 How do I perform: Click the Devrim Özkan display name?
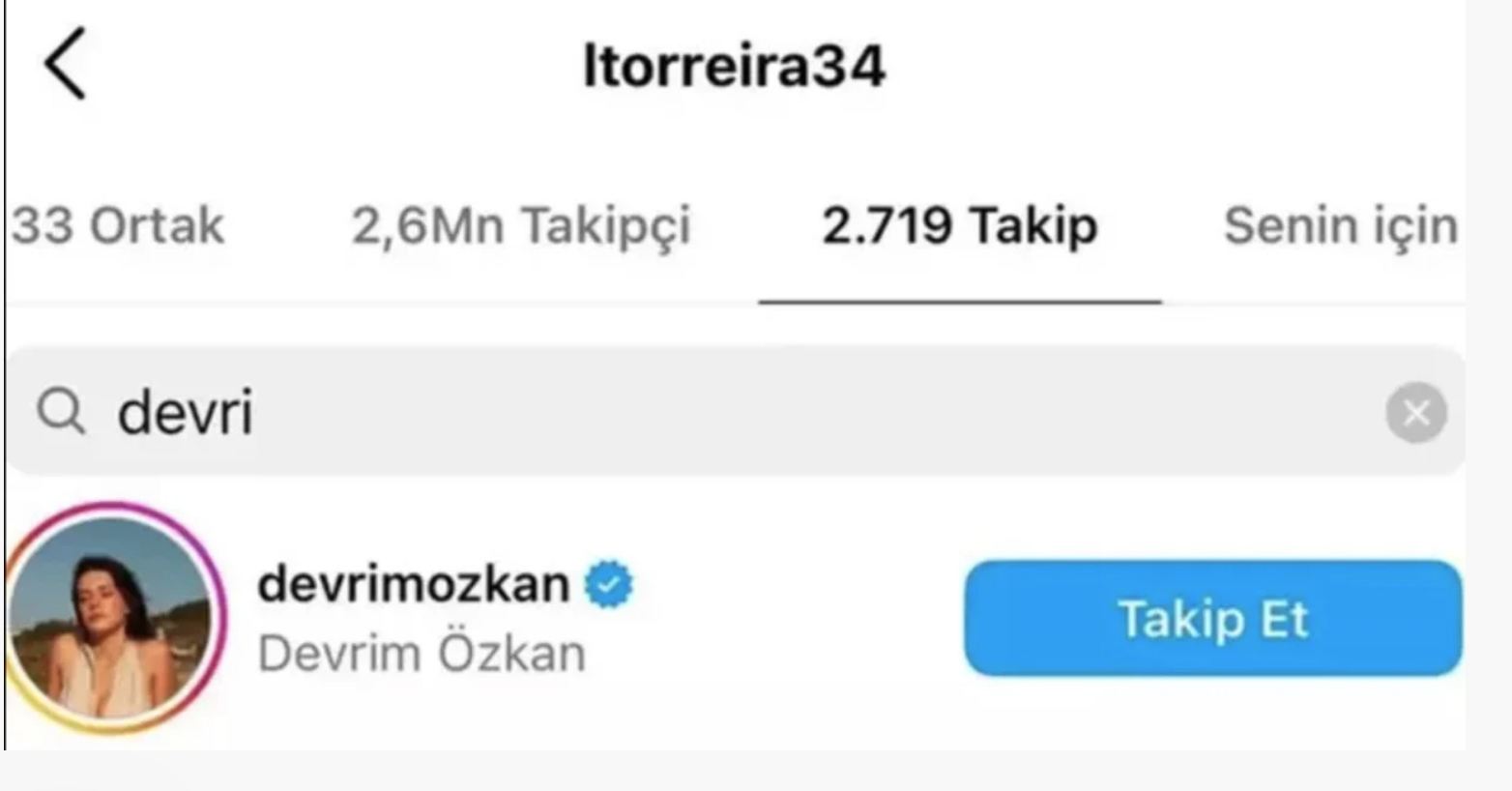point(422,654)
